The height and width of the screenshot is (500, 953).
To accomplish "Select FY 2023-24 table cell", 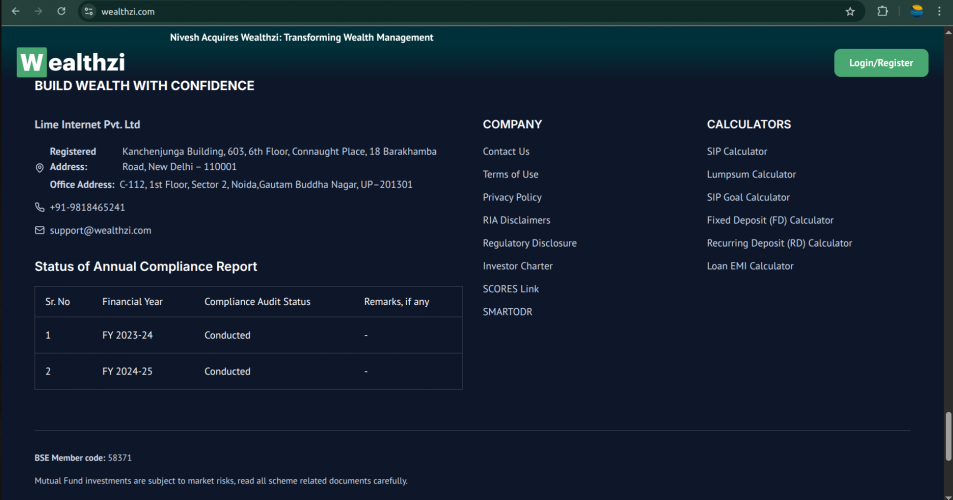I will click(x=127, y=335).
